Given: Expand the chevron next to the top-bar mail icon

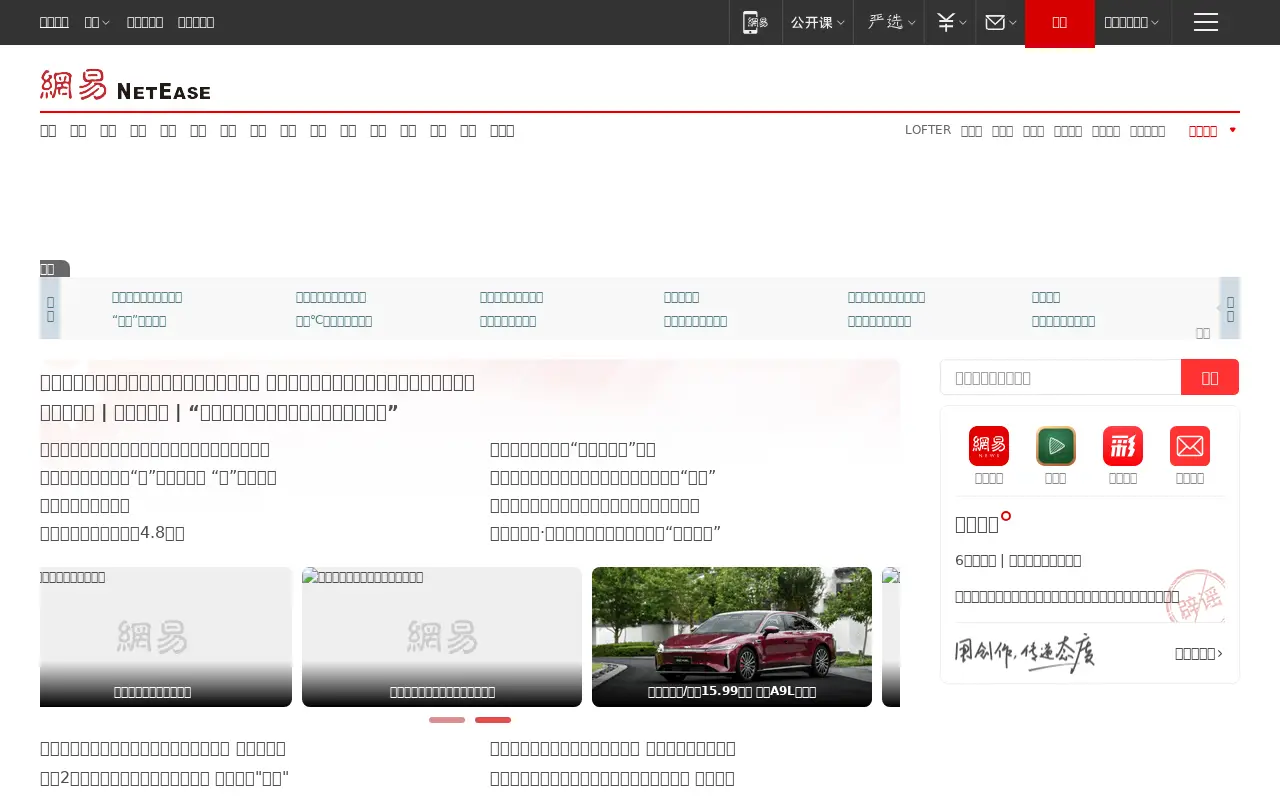Looking at the screenshot, I should click(x=1012, y=22).
